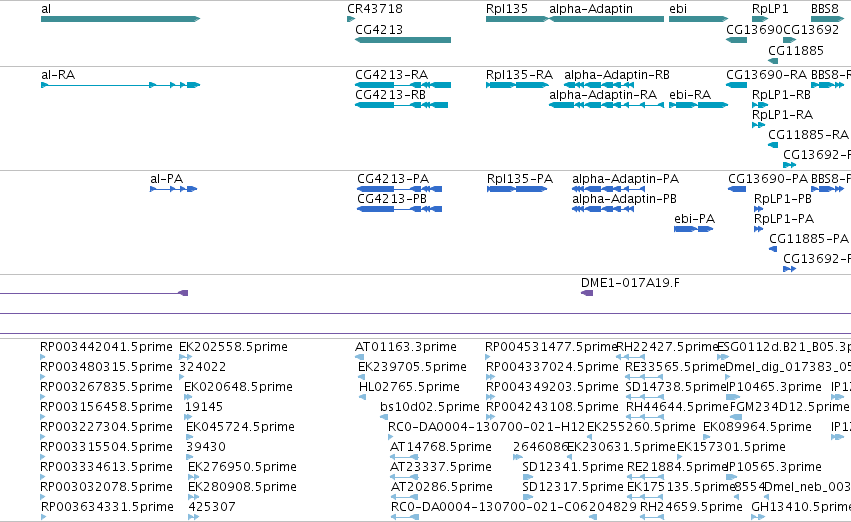851x522 pixels.
Task: Select EST RP003442041.5prime
Action: point(106,347)
